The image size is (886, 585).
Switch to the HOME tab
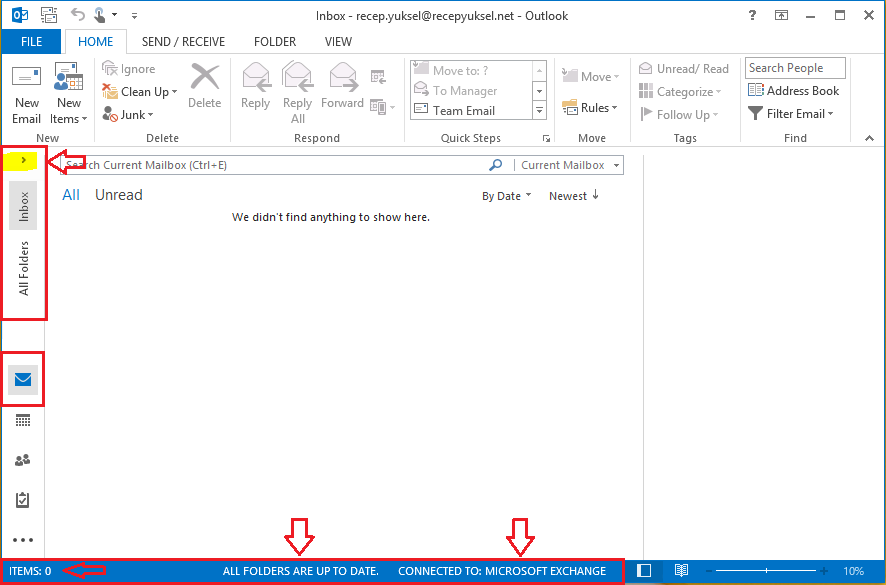point(95,42)
